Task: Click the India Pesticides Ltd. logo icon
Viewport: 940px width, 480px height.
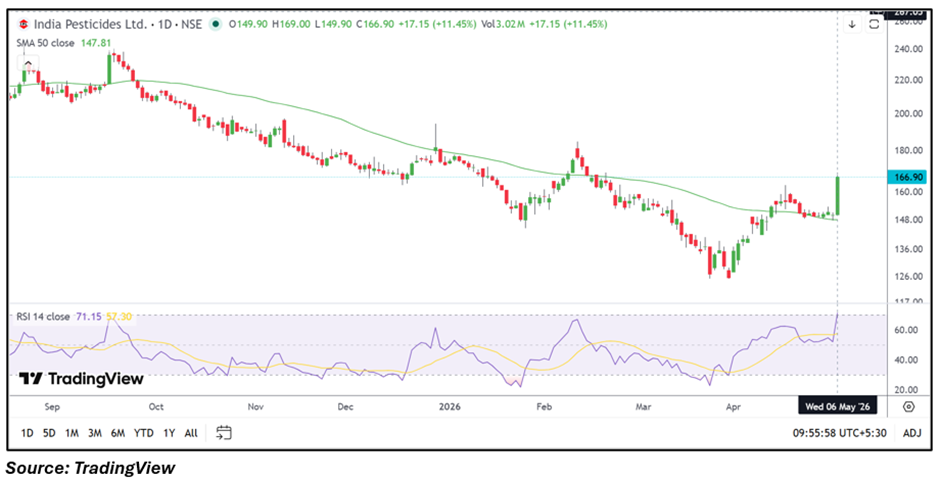Action: tap(24, 25)
